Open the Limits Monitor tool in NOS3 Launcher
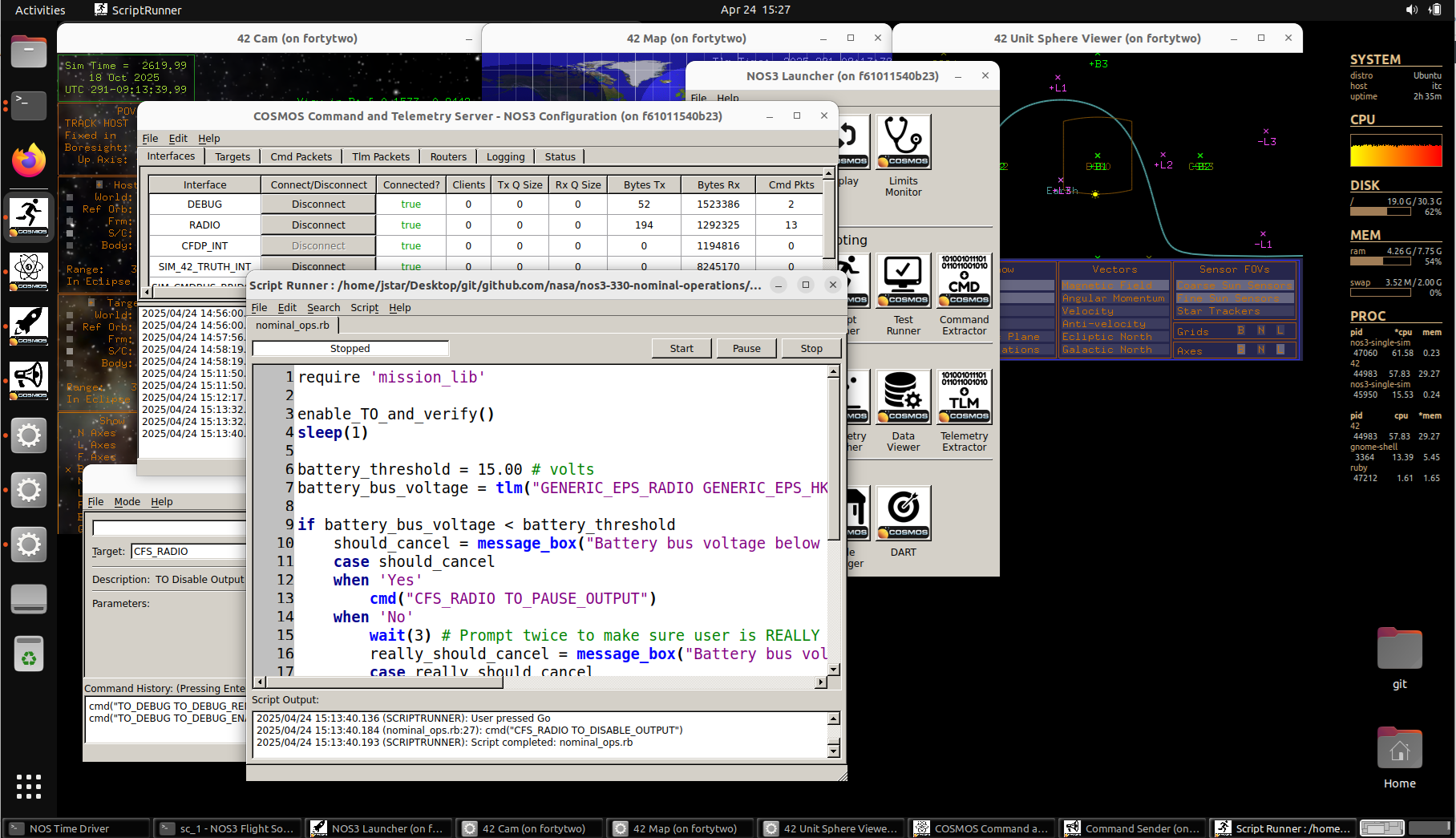Image resolution: width=1456 pixels, height=838 pixels. click(x=904, y=142)
